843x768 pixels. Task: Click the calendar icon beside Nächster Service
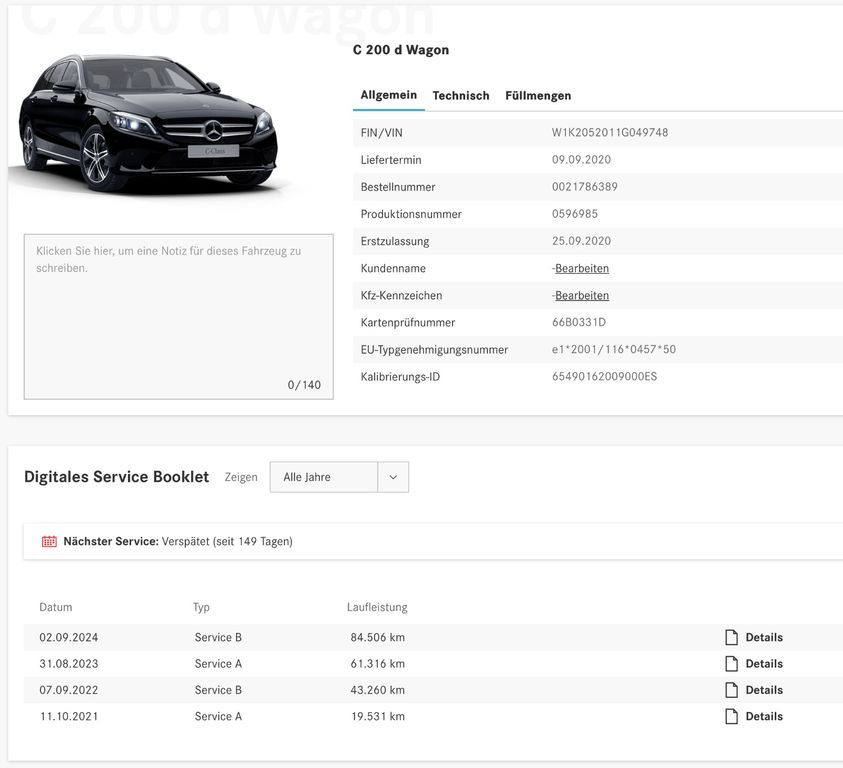49,542
